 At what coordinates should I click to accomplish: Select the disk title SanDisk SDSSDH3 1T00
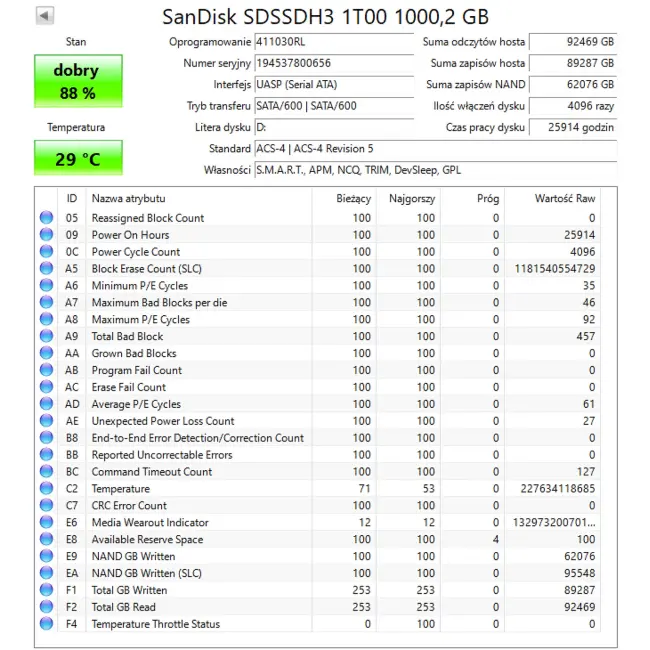[x=275, y=17]
